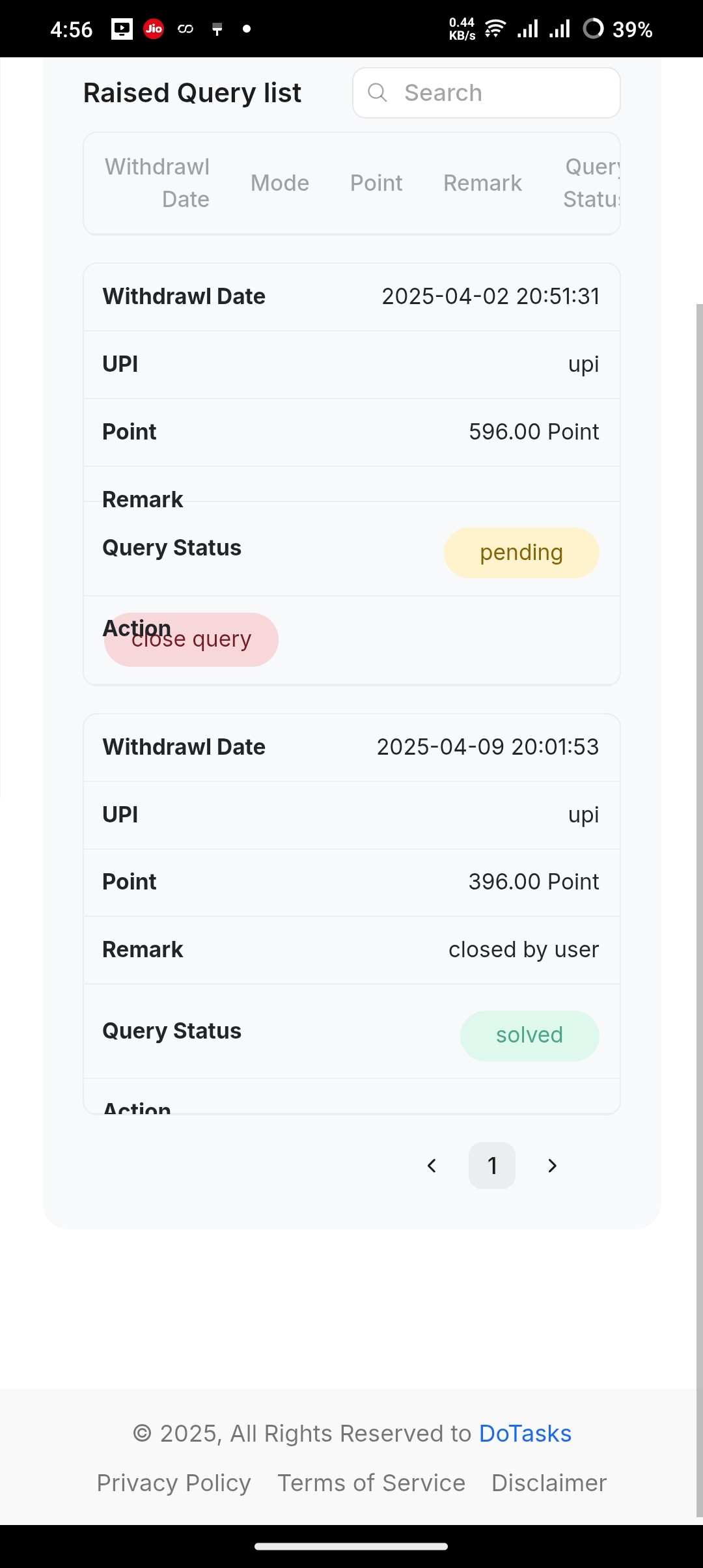Tap the Search input field
703x1568 pixels.
486,92
